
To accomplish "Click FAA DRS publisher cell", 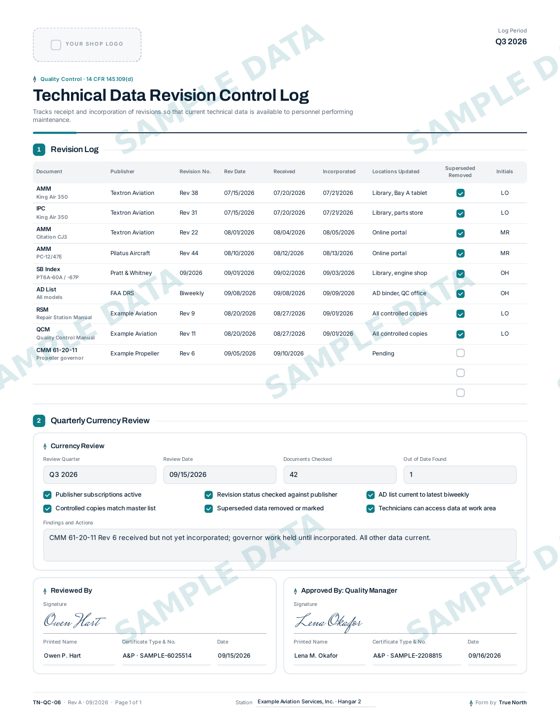I will [x=122, y=293].
